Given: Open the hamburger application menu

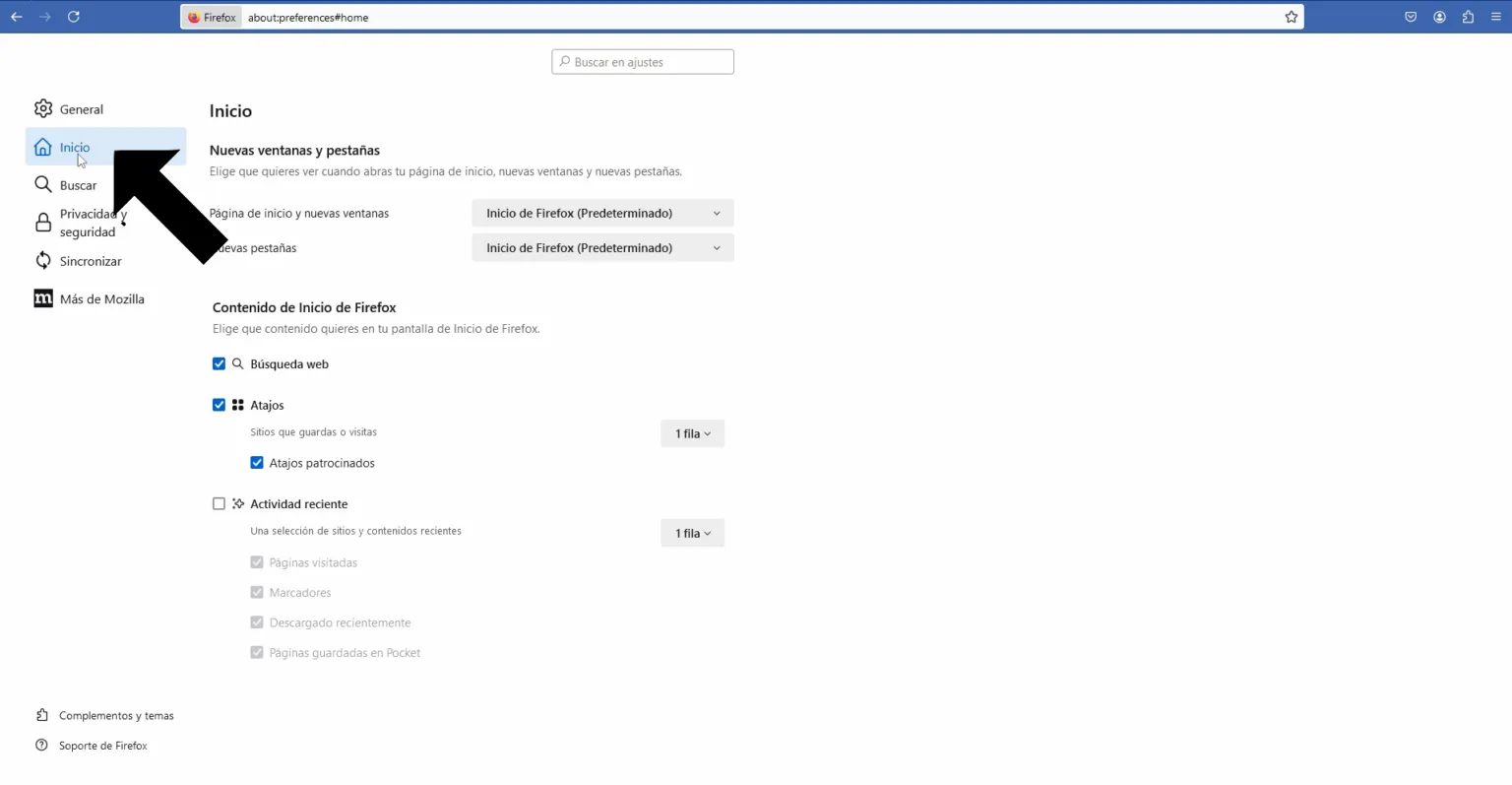Looking at the screenshot, I should [1496, 17].
